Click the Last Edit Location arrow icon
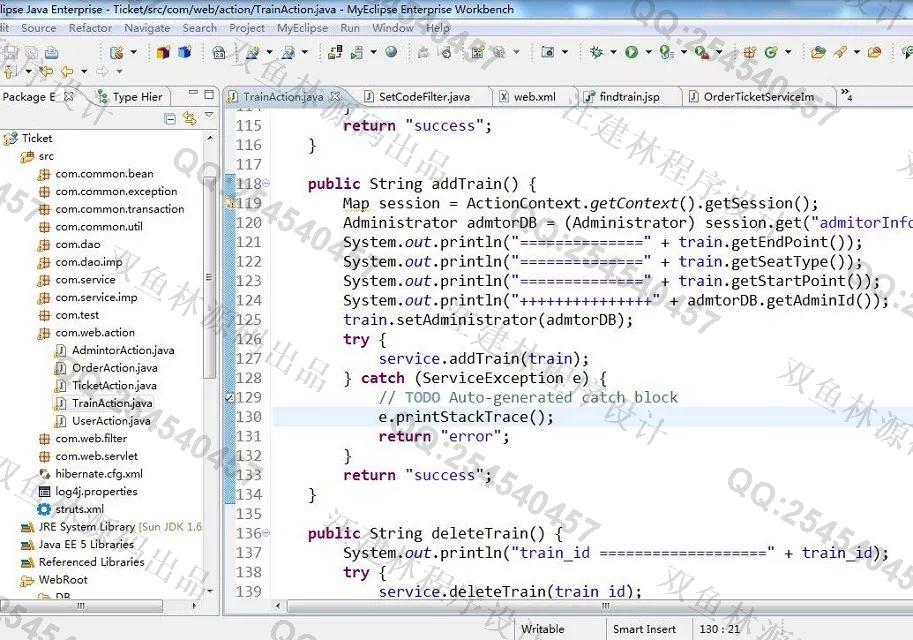This screenshot has width=913, height=640. pyautogui.click(x=46, y=72)
